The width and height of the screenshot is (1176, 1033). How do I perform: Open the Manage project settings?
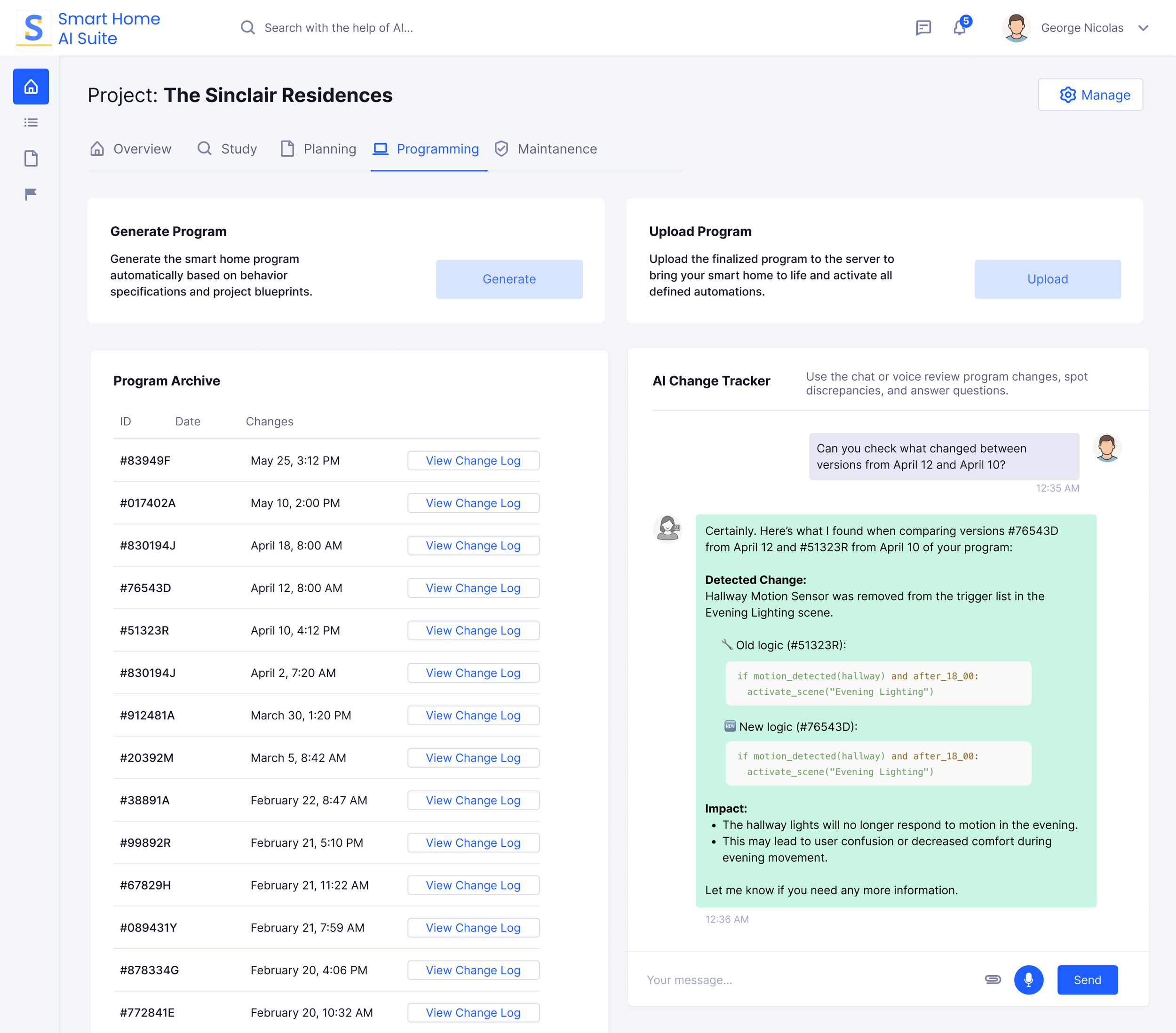1090,95
